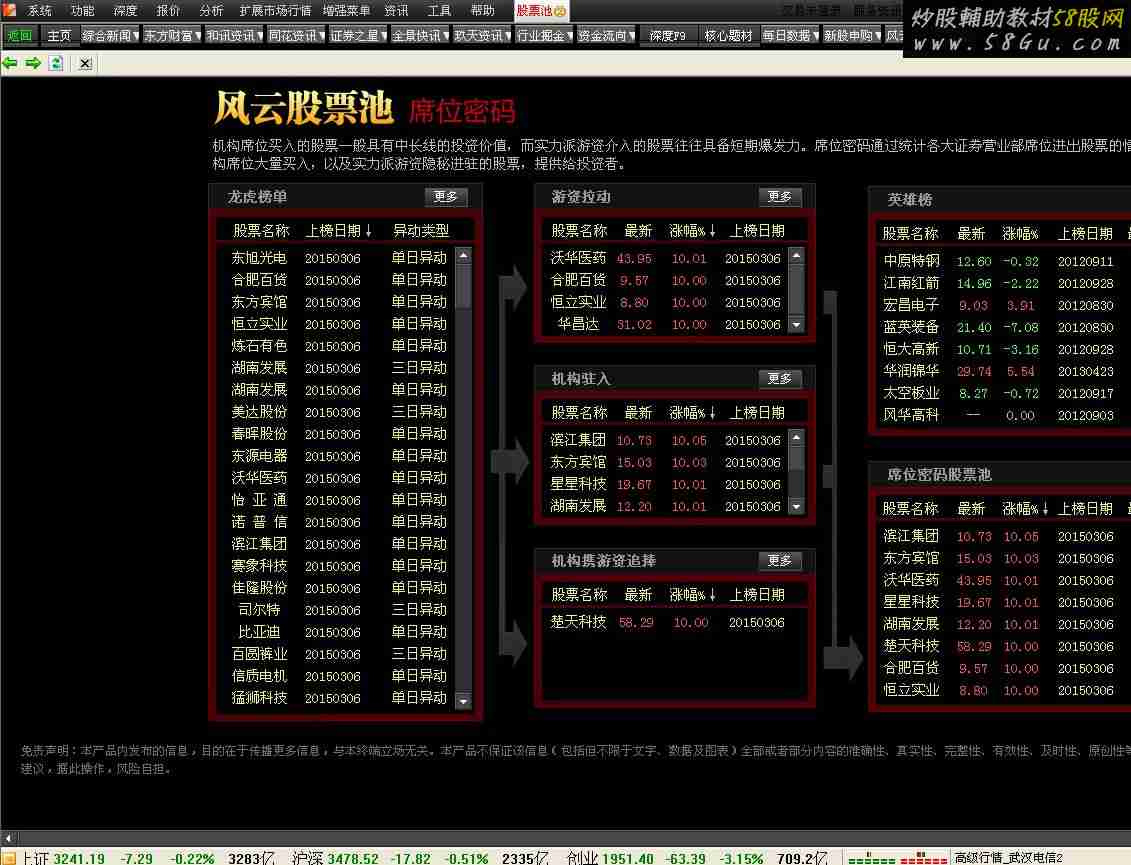Click the down arrow in 游资拉动 list
This screenshot has width=1131, height=865.
click(796, 325)
